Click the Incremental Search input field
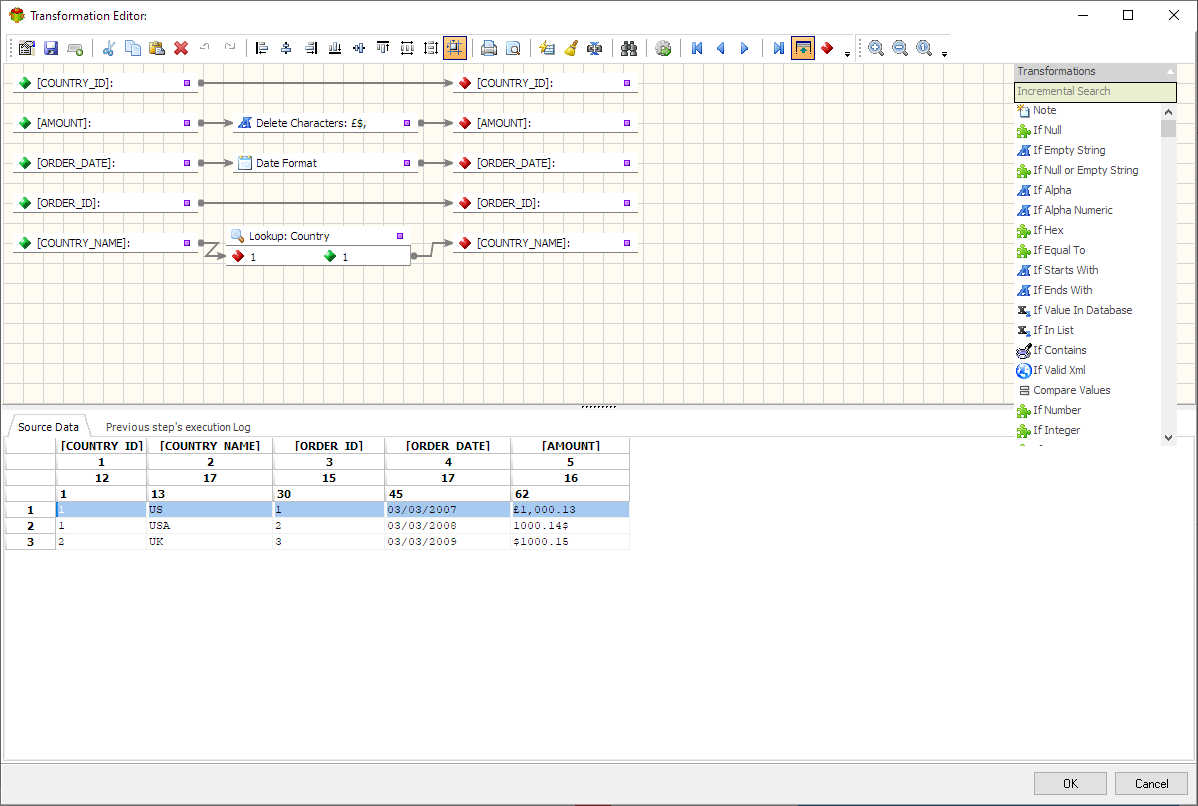The image size is (1198, 806). (x=1094, y=92)
